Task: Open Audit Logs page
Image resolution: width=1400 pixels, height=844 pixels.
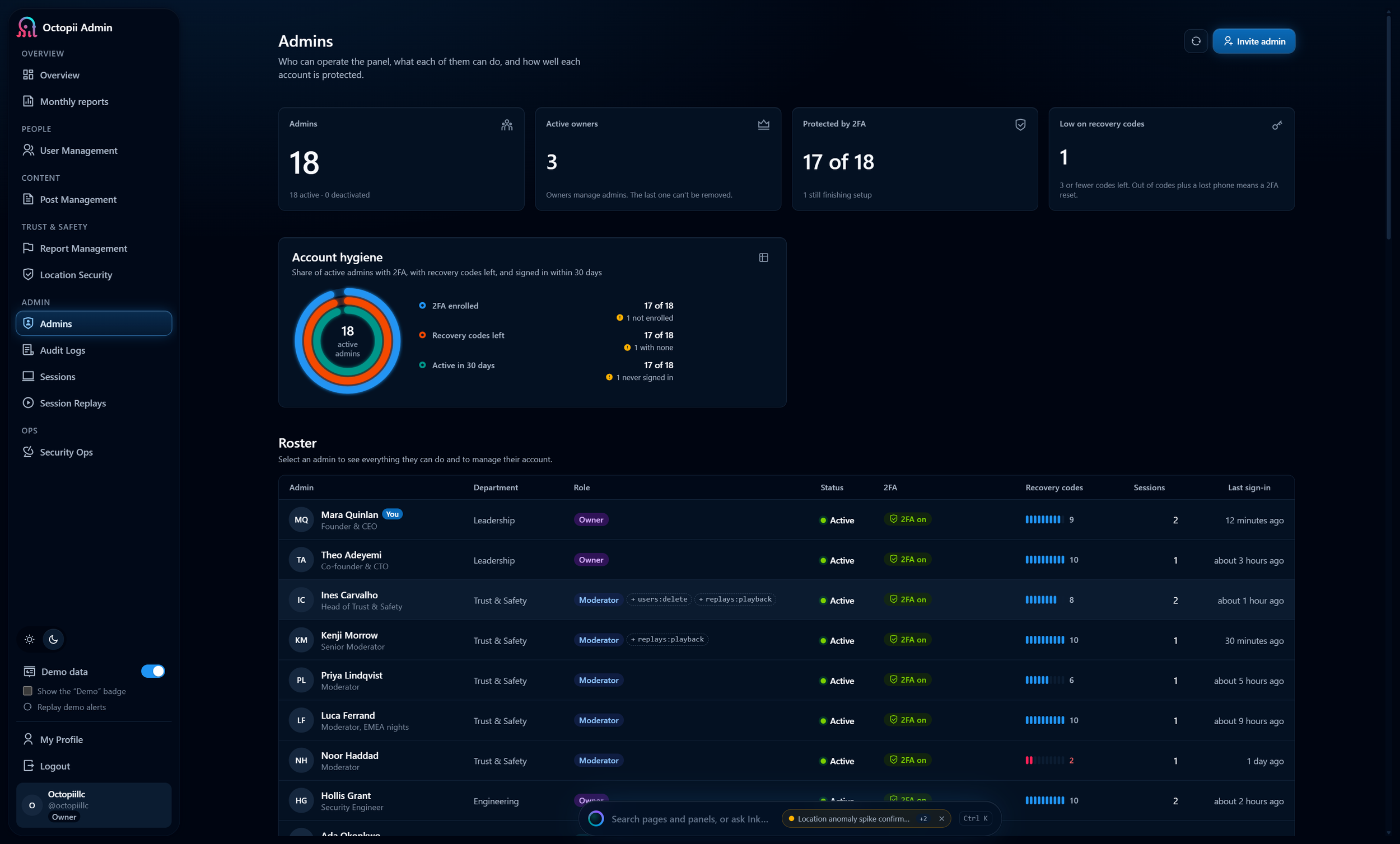Action: [x=94, y=350]
